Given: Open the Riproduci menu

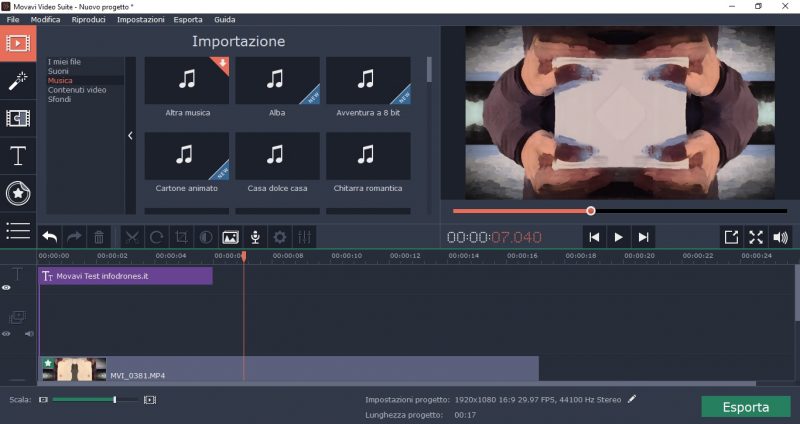Looking at the screenshot, I should tap(88, 19).
